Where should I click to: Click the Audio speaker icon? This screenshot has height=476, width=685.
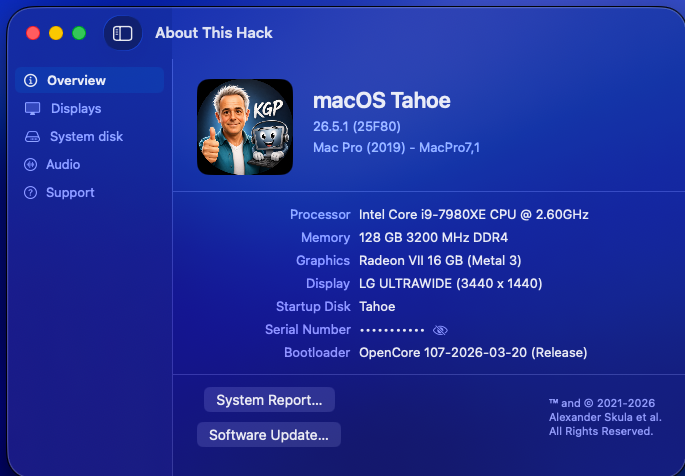31,165
